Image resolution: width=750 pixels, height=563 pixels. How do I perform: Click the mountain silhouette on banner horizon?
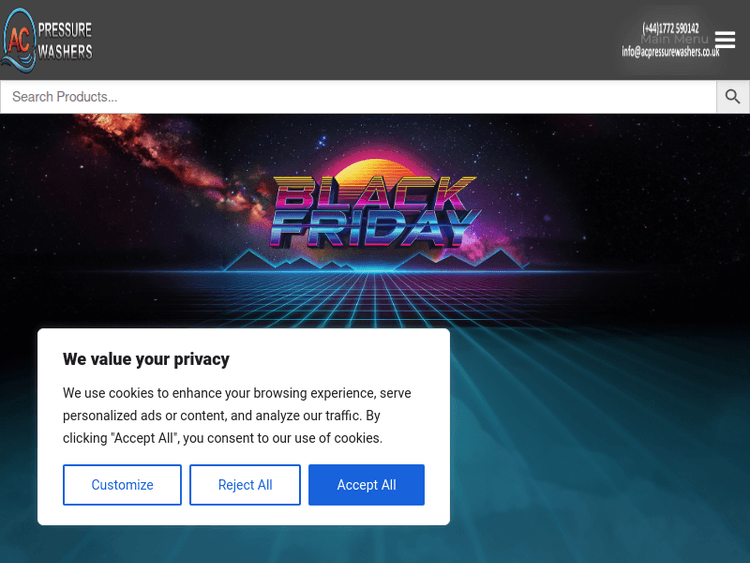[500, 262]
